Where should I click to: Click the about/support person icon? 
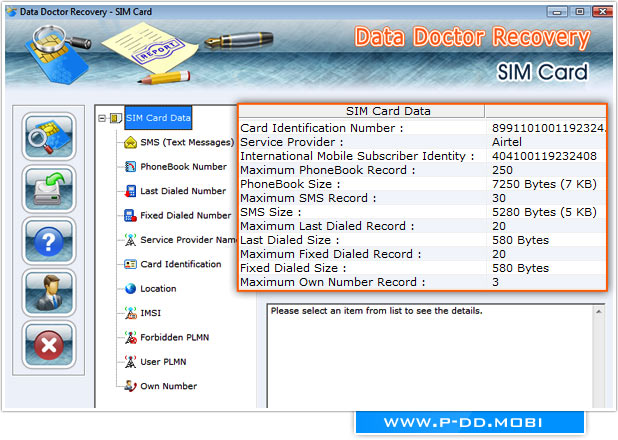(x=48, y=294)
